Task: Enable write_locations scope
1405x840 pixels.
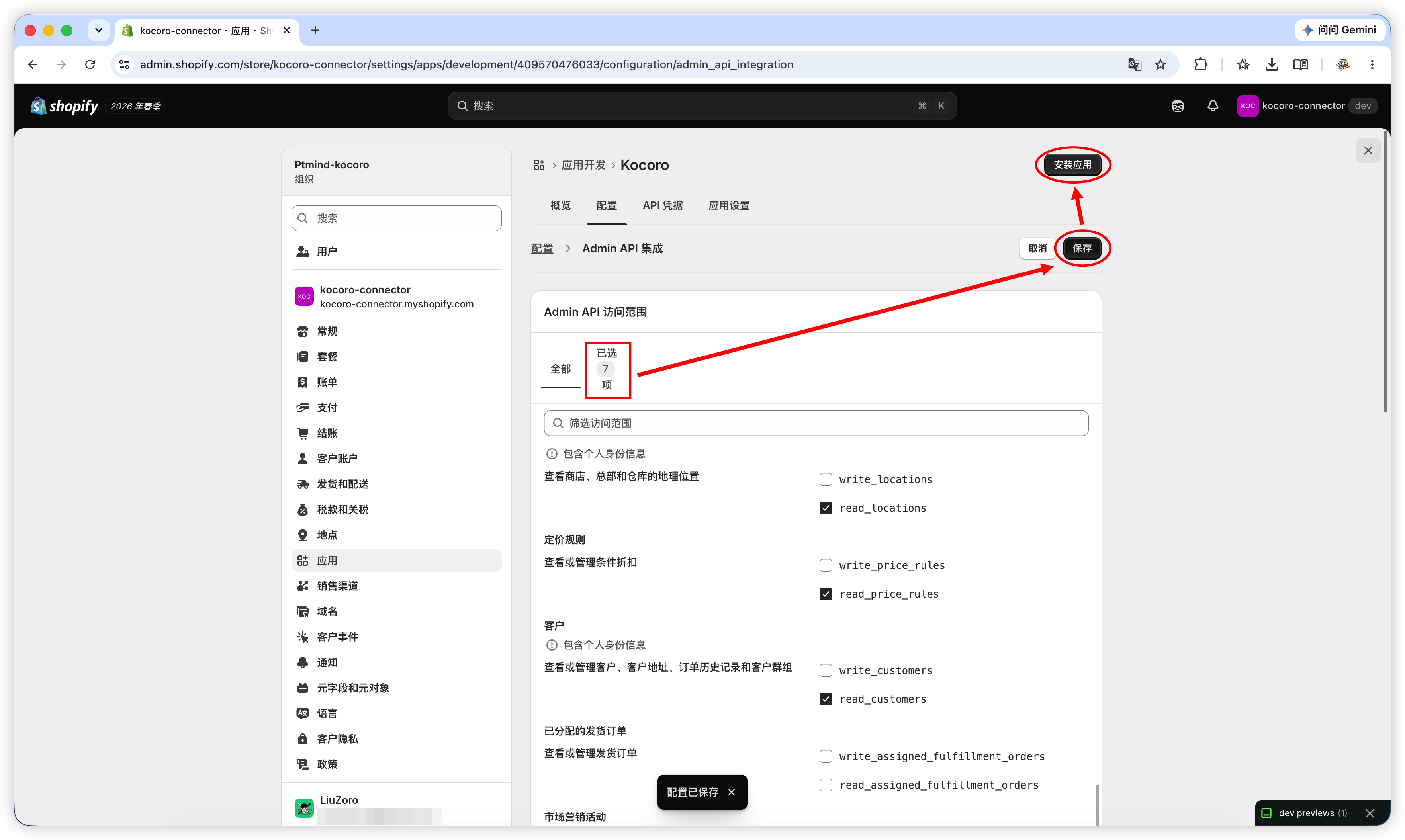Action: click(x=826, y=479)
